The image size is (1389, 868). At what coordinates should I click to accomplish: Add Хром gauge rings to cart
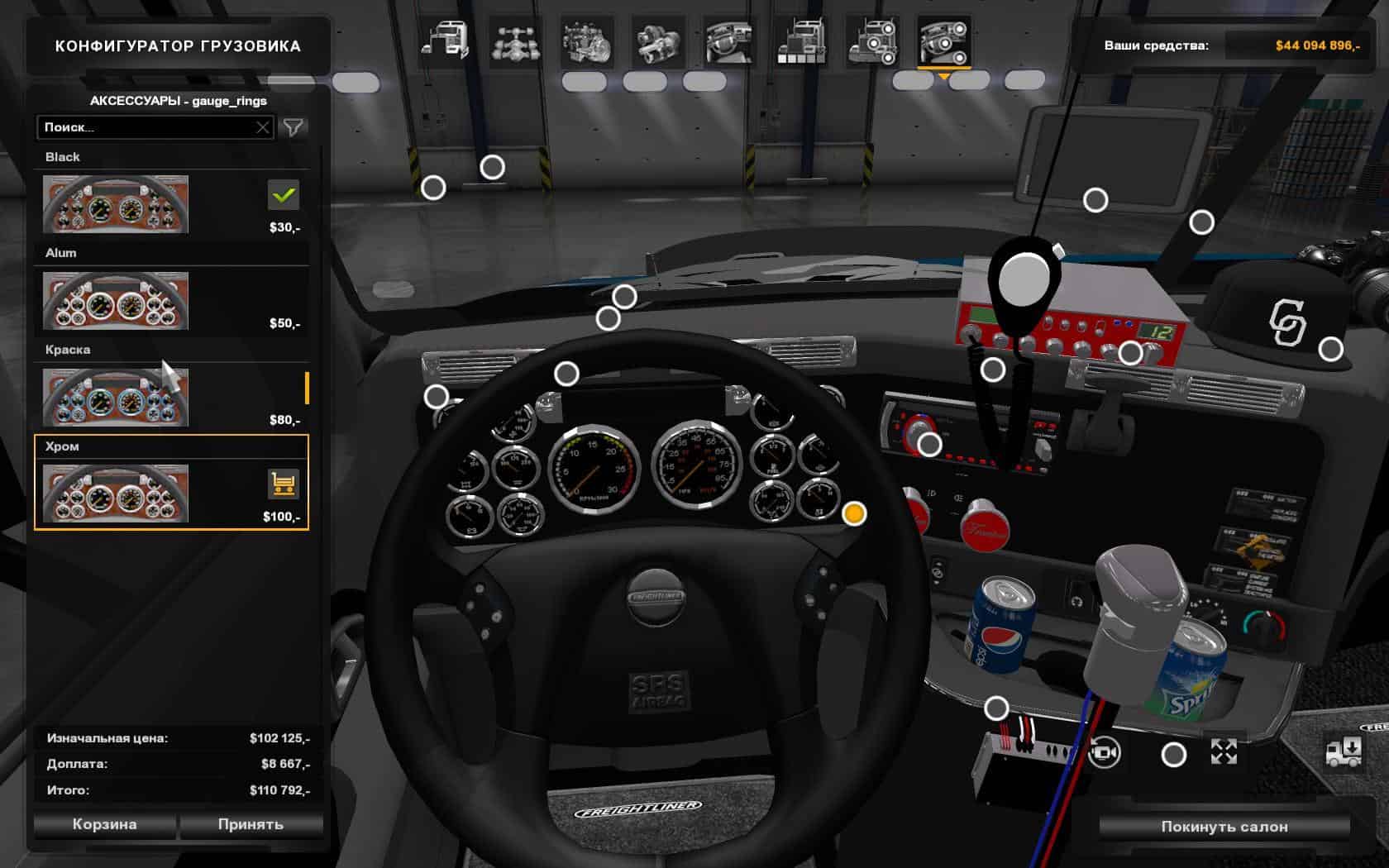pos(284,484)
